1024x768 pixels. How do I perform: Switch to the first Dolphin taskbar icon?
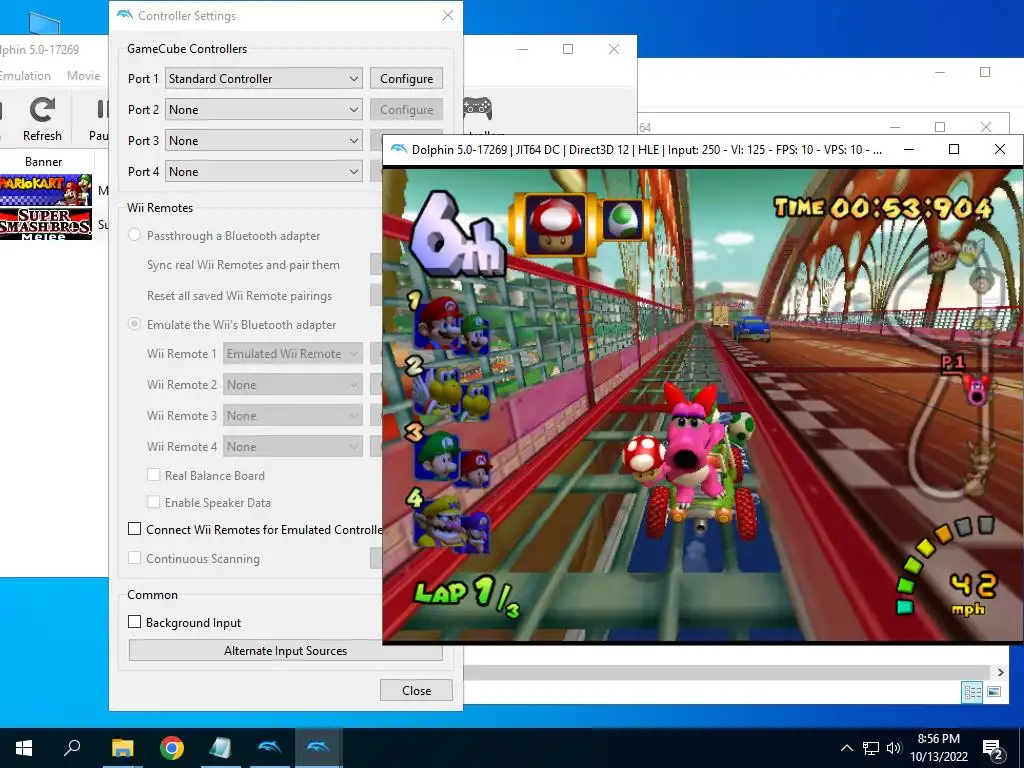[269, 748]
